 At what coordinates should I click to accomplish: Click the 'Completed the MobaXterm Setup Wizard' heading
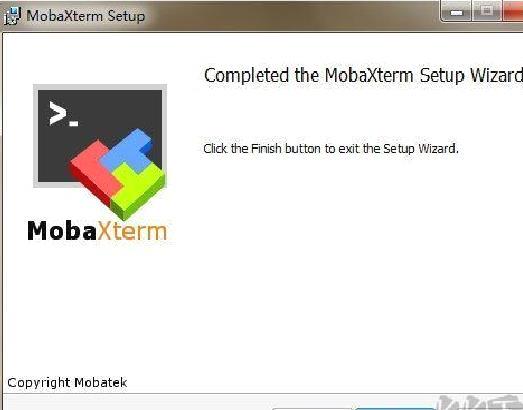(363, 75)
